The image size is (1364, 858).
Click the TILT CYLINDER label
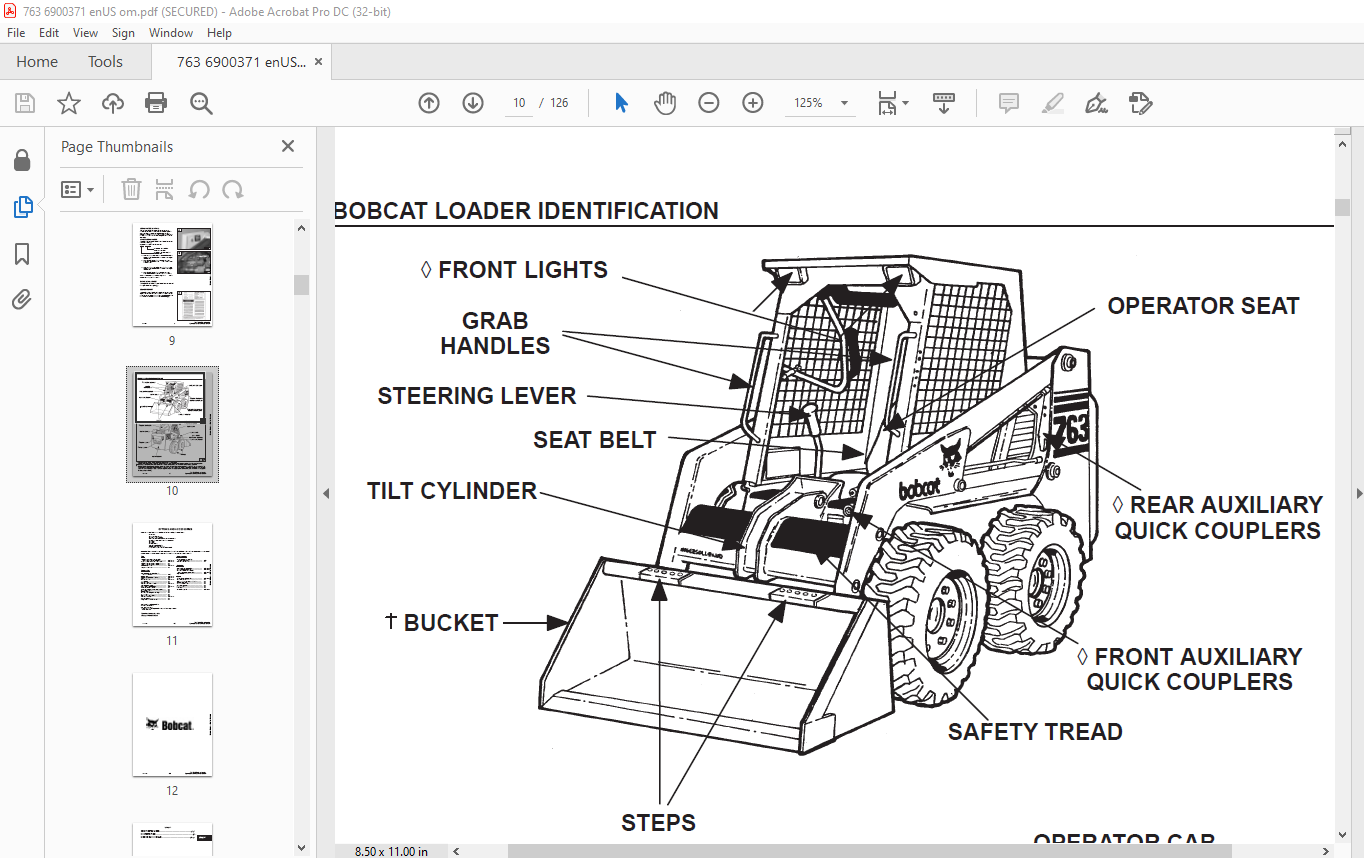pos(452,491)
